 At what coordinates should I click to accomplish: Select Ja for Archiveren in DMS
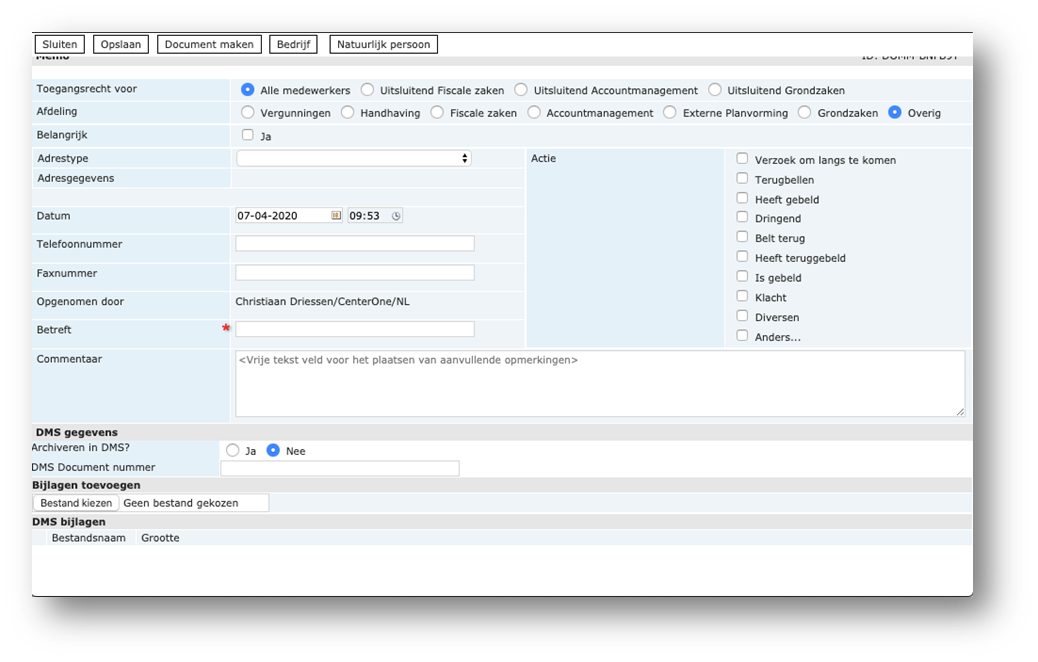[x=233, y=451]
